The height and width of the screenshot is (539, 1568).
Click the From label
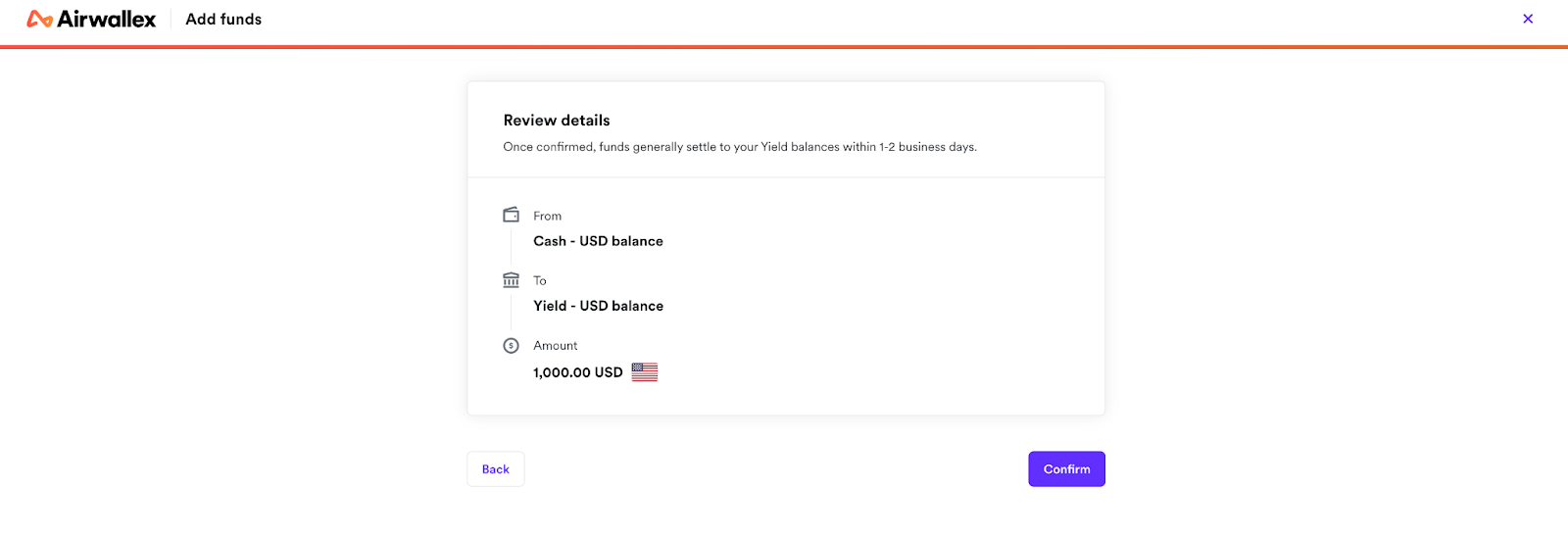click(x=547, y=216)
